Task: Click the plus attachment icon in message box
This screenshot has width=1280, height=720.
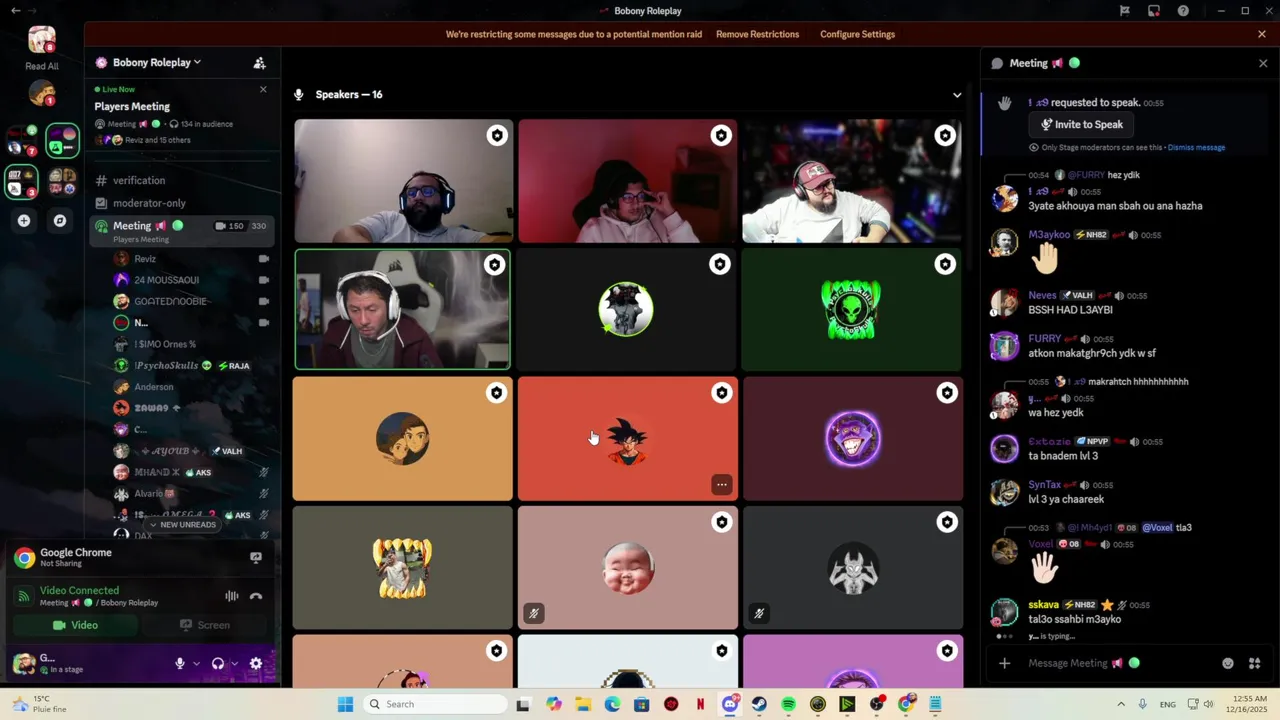Action: point(1004,663)
